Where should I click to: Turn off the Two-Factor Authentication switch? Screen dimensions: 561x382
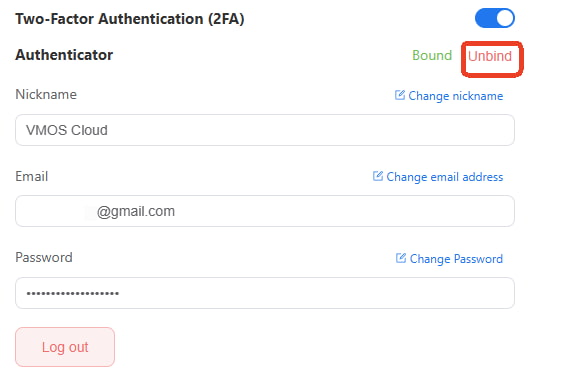point(495,18)
